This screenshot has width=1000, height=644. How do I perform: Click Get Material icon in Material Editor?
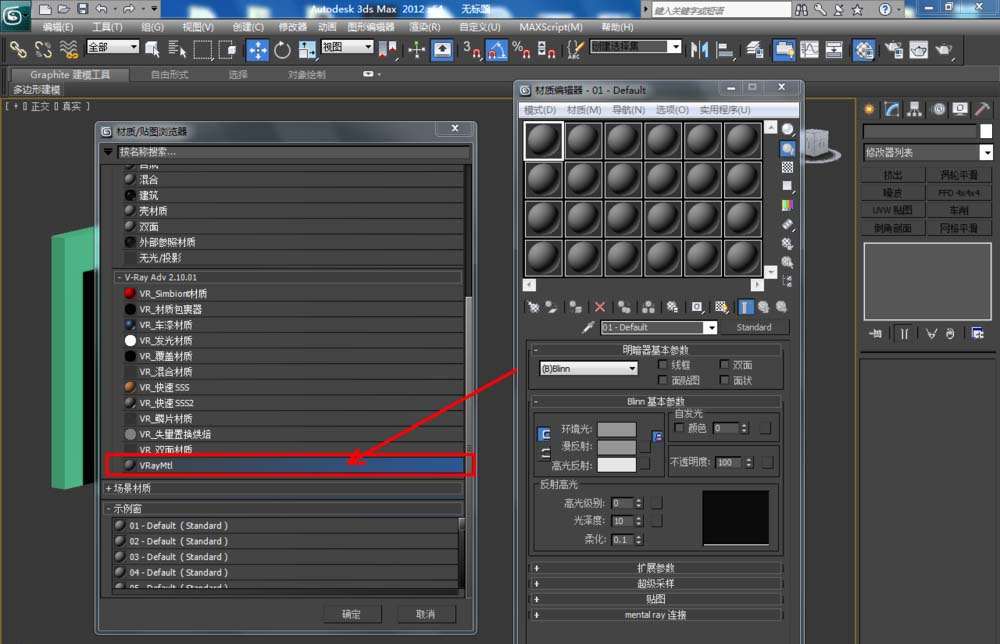point(533,307)
